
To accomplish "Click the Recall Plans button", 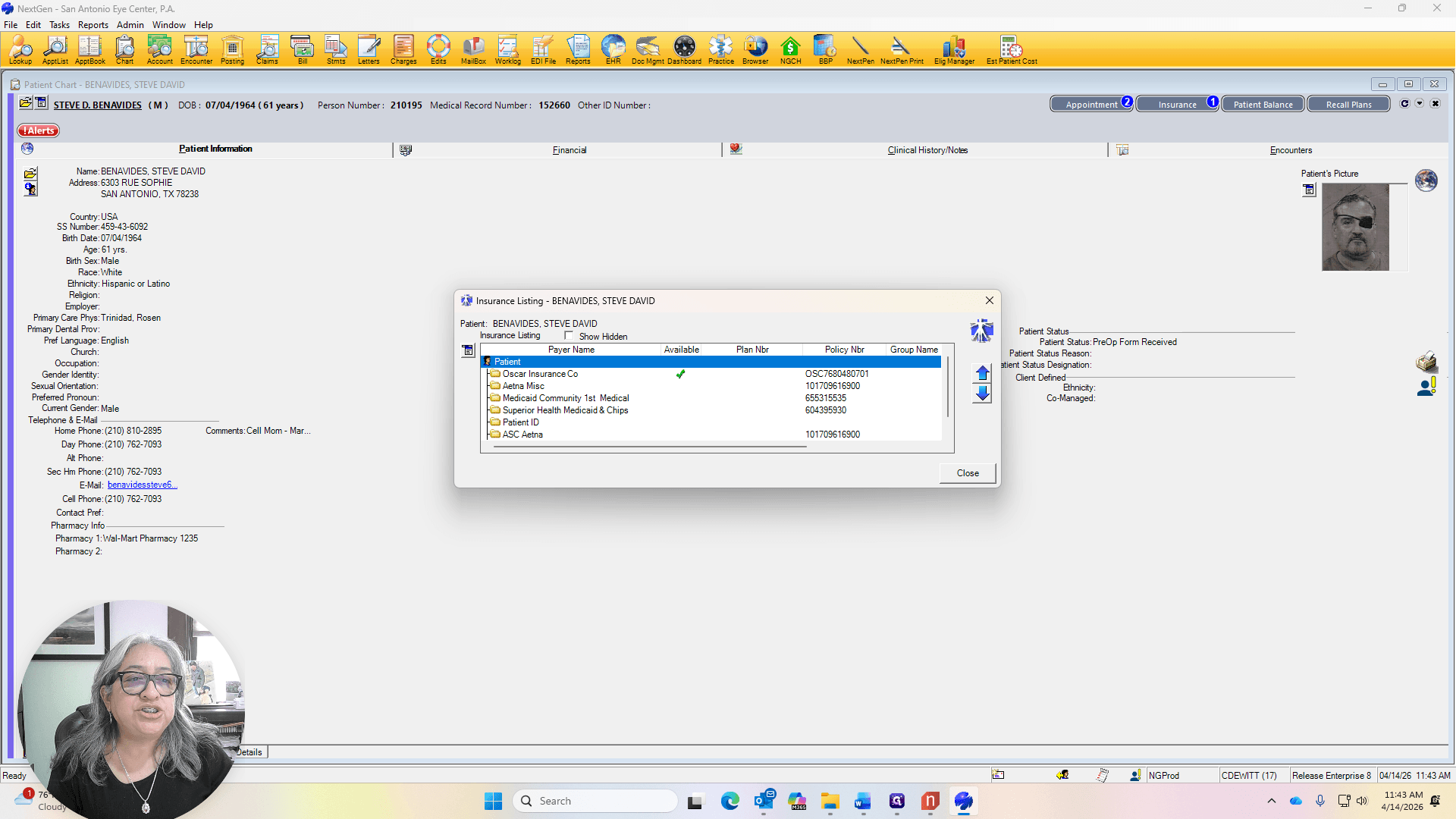I will [x=1348, y=105].
